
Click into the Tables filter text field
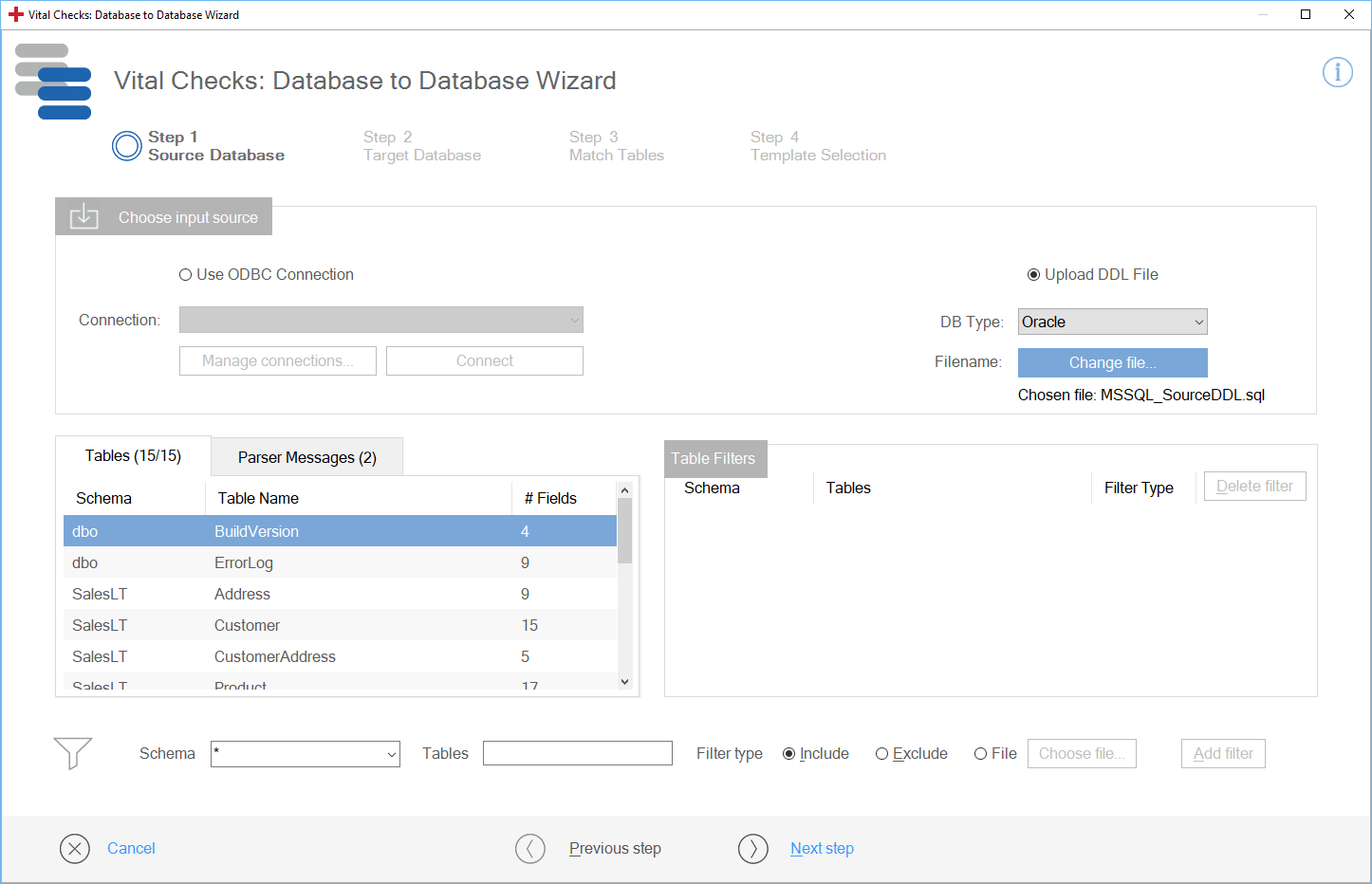click(577, 754)
